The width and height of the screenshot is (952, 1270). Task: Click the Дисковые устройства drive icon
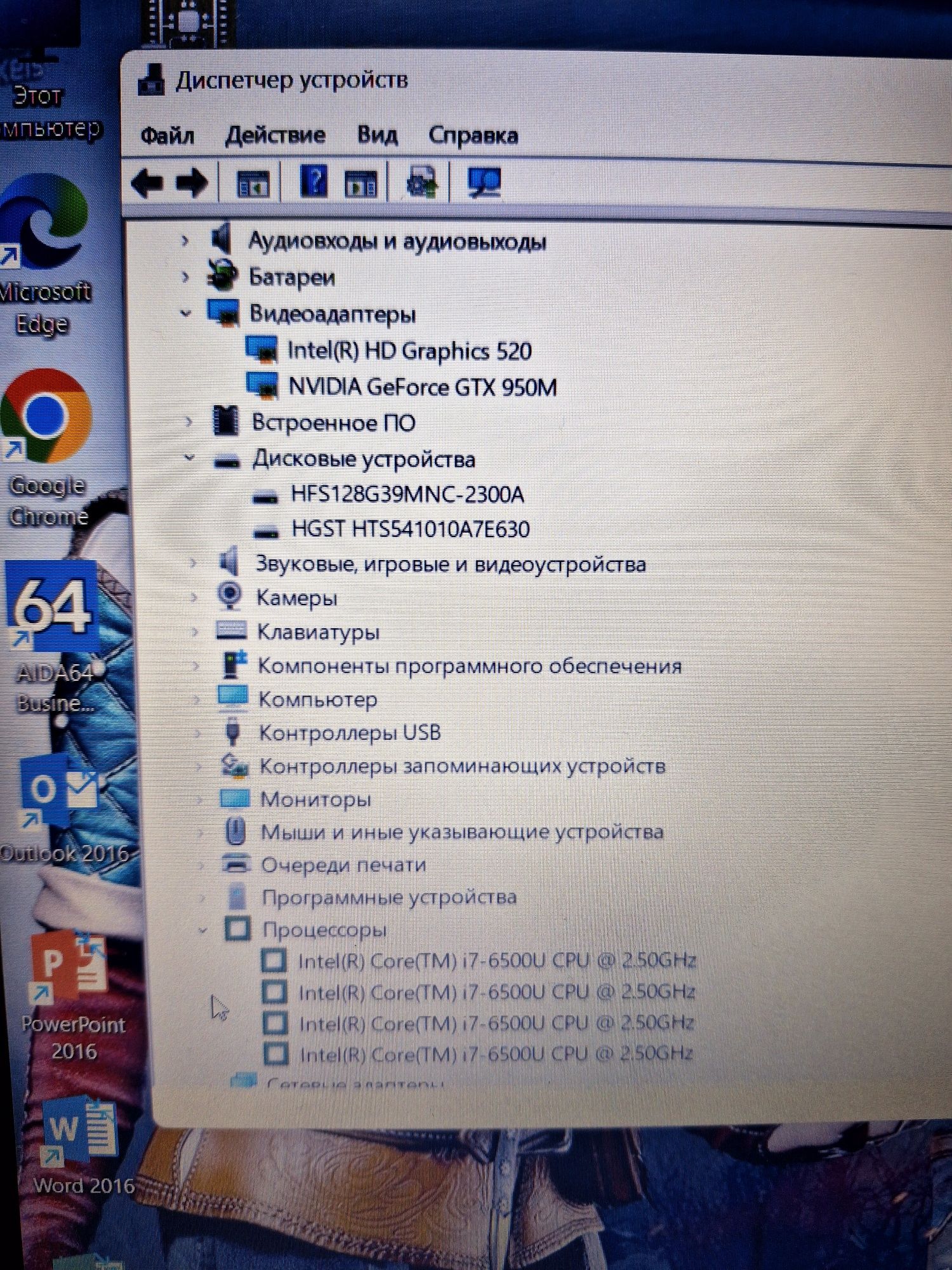coord(227,460)
